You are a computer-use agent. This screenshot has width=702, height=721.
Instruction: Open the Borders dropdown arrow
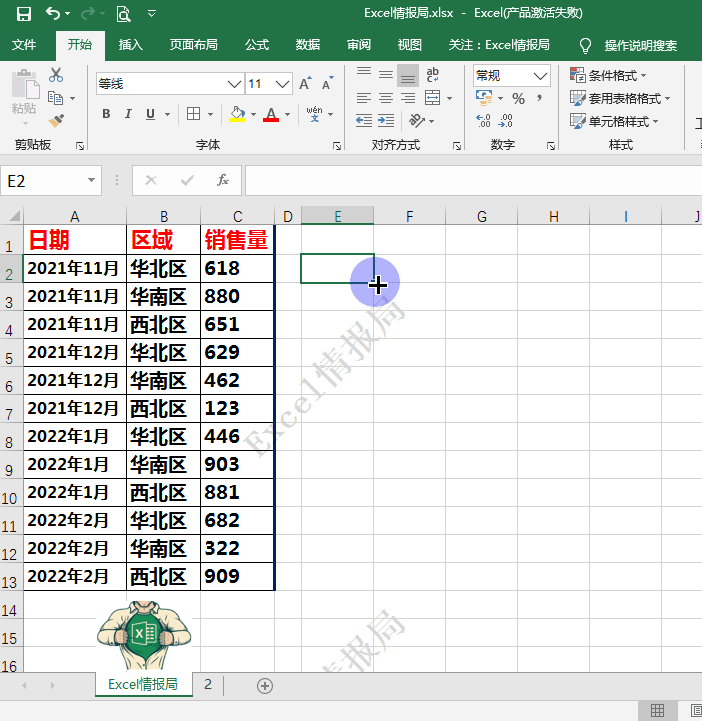point(211,114)
